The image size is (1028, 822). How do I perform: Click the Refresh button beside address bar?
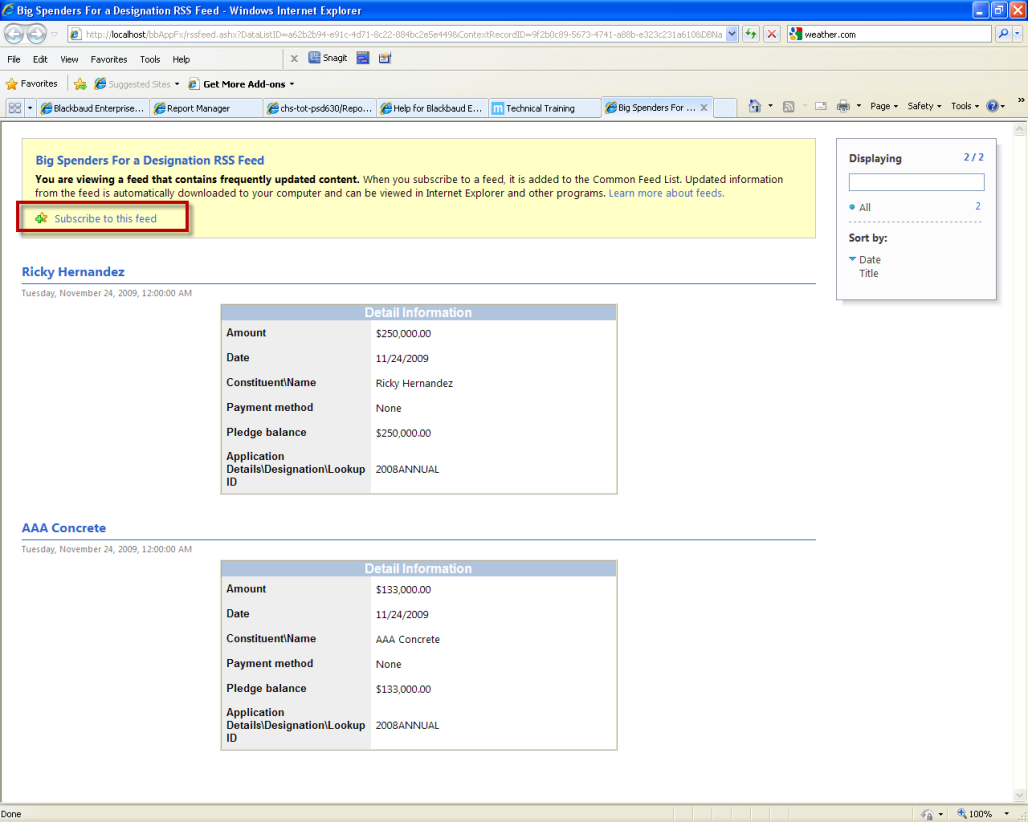[x=750, y=34]
